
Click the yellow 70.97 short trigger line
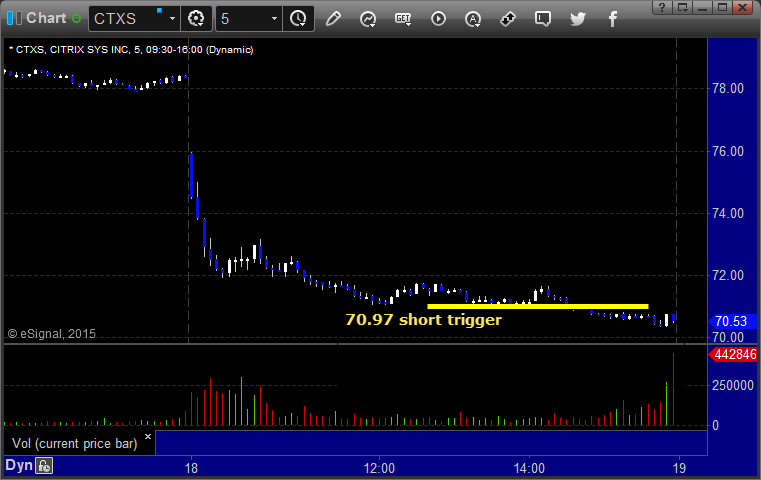538,306
